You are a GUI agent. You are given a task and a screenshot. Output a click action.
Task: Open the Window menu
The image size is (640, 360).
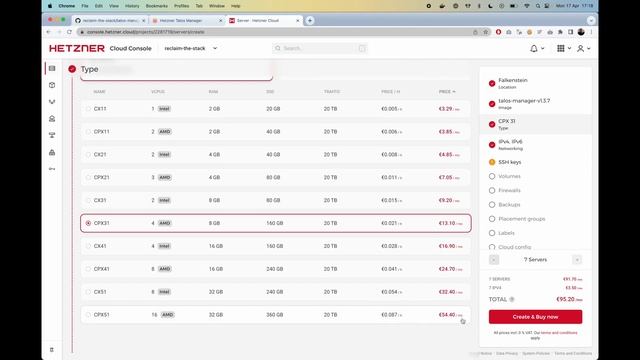217,6
